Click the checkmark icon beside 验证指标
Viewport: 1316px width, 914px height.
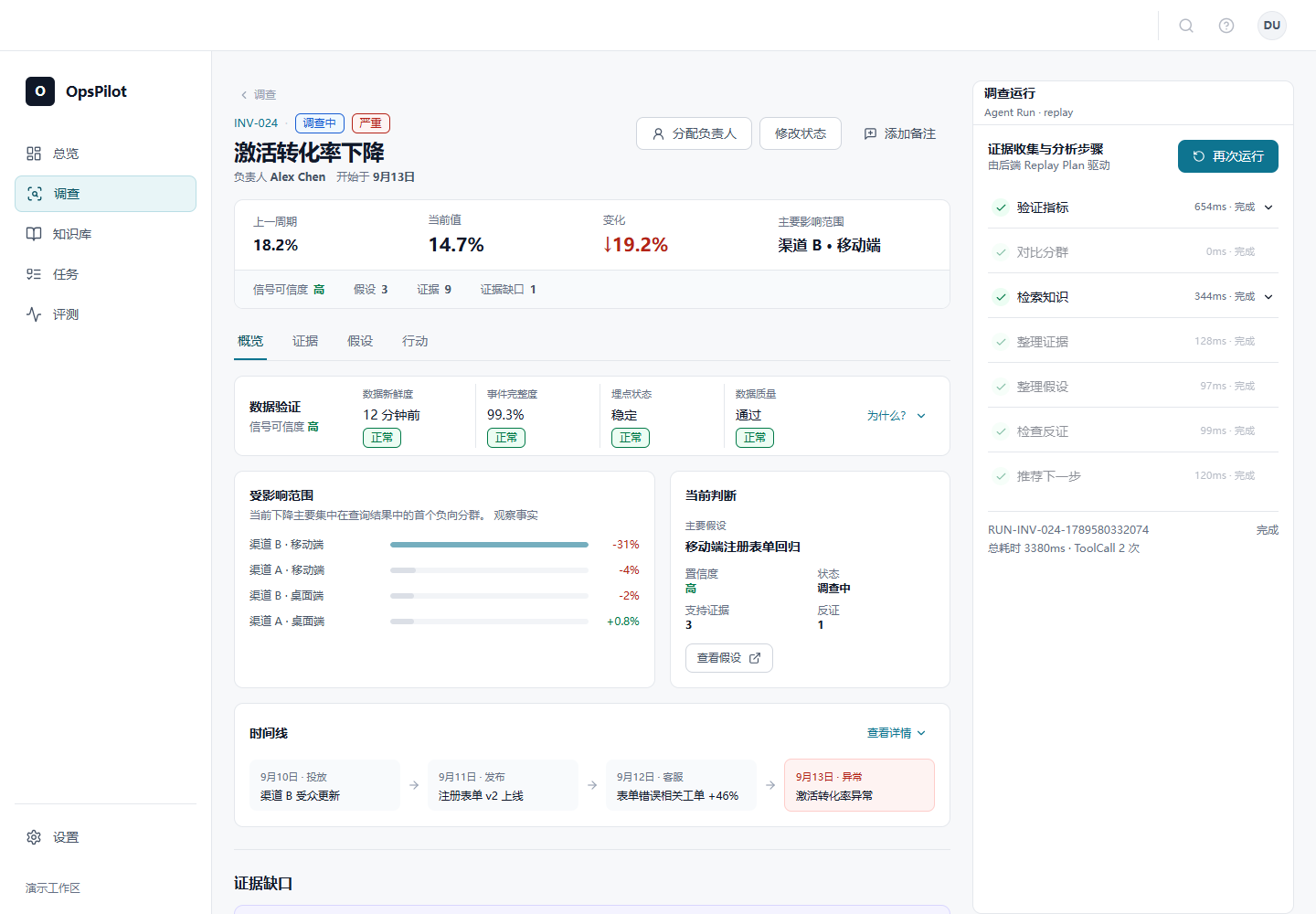point(1002,207)
